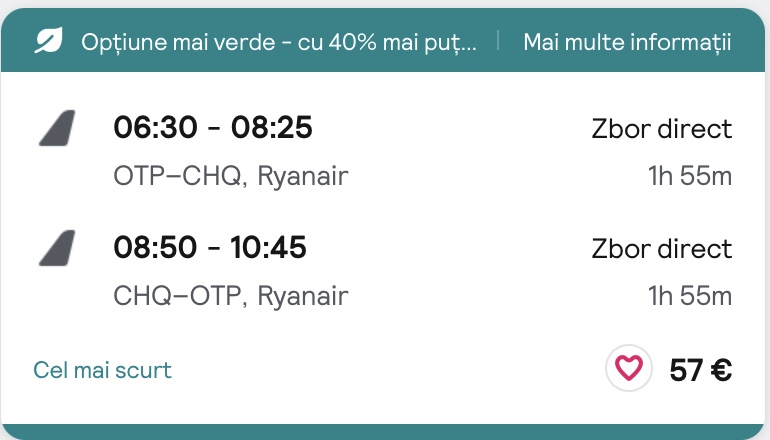The width and height of the screenshot is (770, 440).
Task: Save flight with the heart icon
Action: tap(629, 368)
